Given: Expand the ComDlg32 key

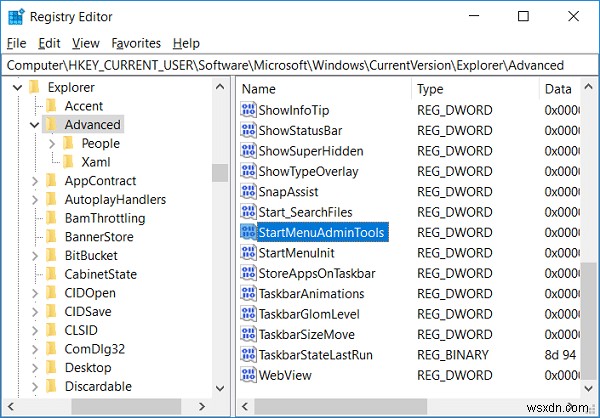Looking at the screenshot, I should tap(35, 349).
